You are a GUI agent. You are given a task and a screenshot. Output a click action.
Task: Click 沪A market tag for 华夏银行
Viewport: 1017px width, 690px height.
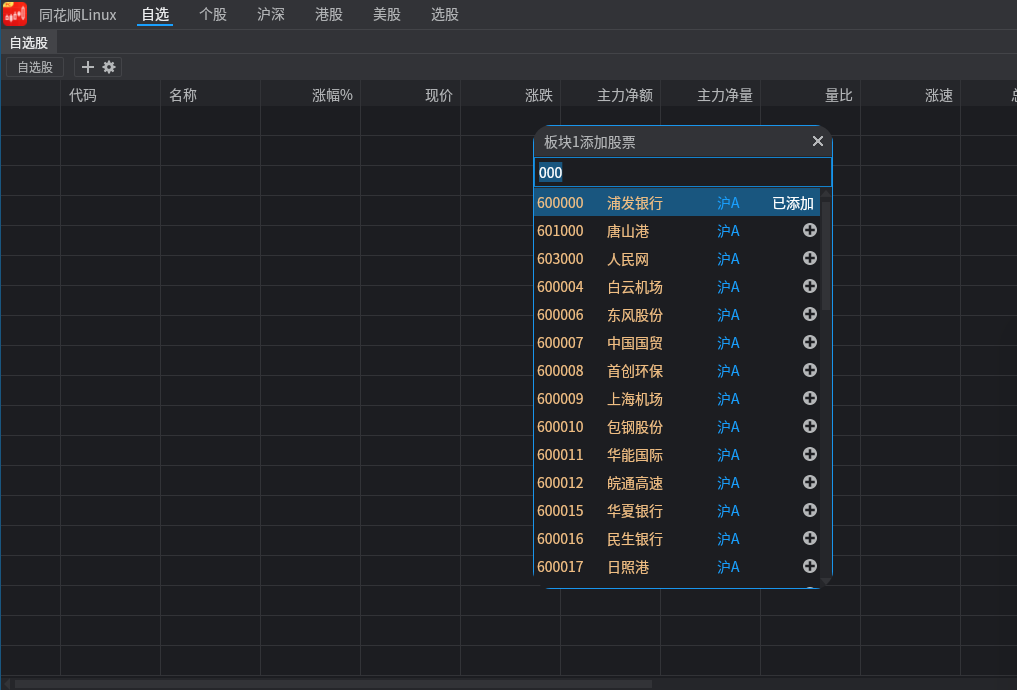pyautogui.click(x=728, y=510)
